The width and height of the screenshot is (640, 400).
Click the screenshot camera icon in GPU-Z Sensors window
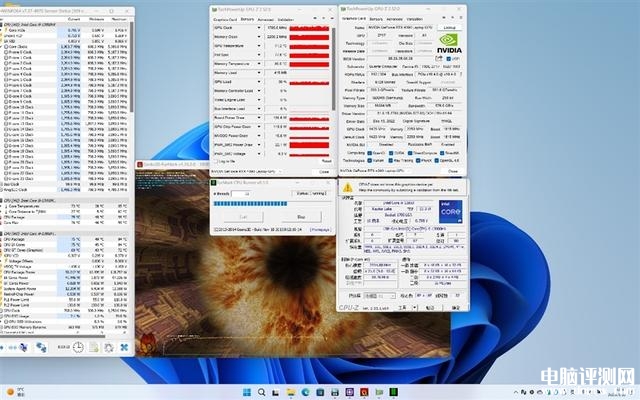tap(315, 18)
